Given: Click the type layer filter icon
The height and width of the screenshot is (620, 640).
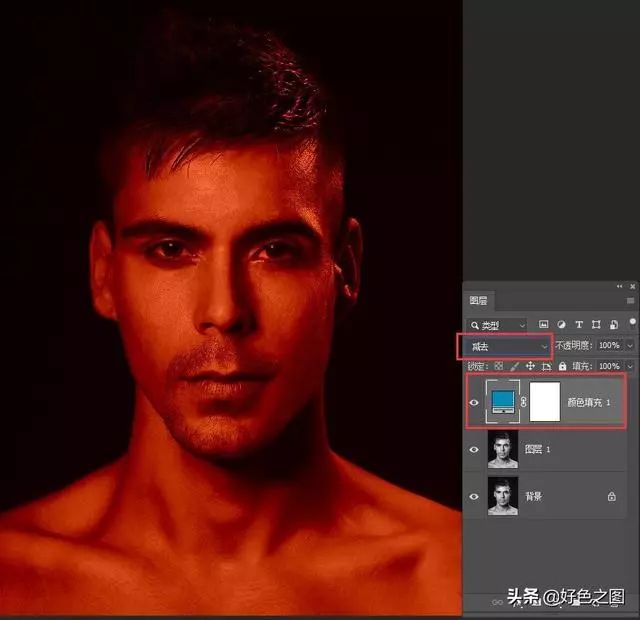Looking at the screenshot, I should (577, 325).
